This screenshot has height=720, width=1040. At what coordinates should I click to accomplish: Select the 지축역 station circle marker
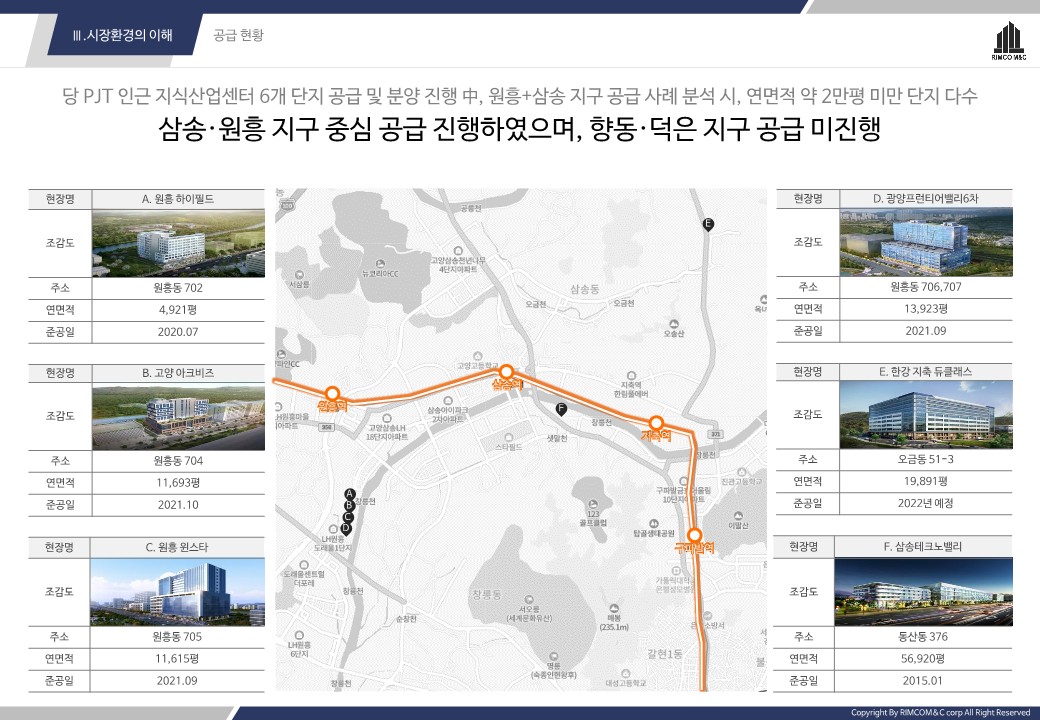click(656, 423)
